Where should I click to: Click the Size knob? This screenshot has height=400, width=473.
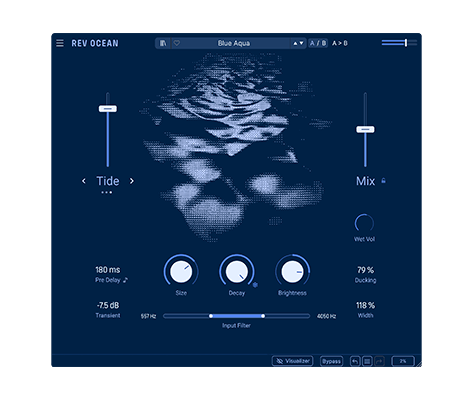click(x=181, y=272)
